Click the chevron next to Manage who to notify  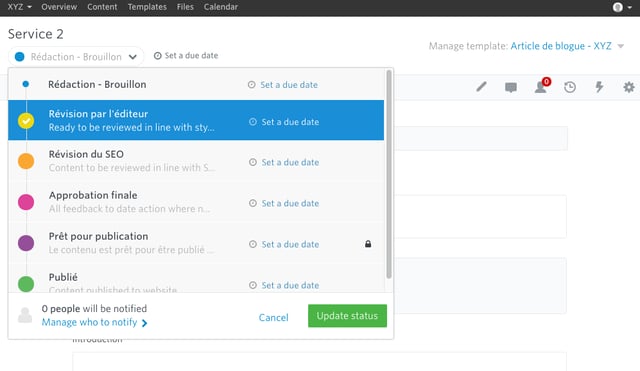coord(144,323)
